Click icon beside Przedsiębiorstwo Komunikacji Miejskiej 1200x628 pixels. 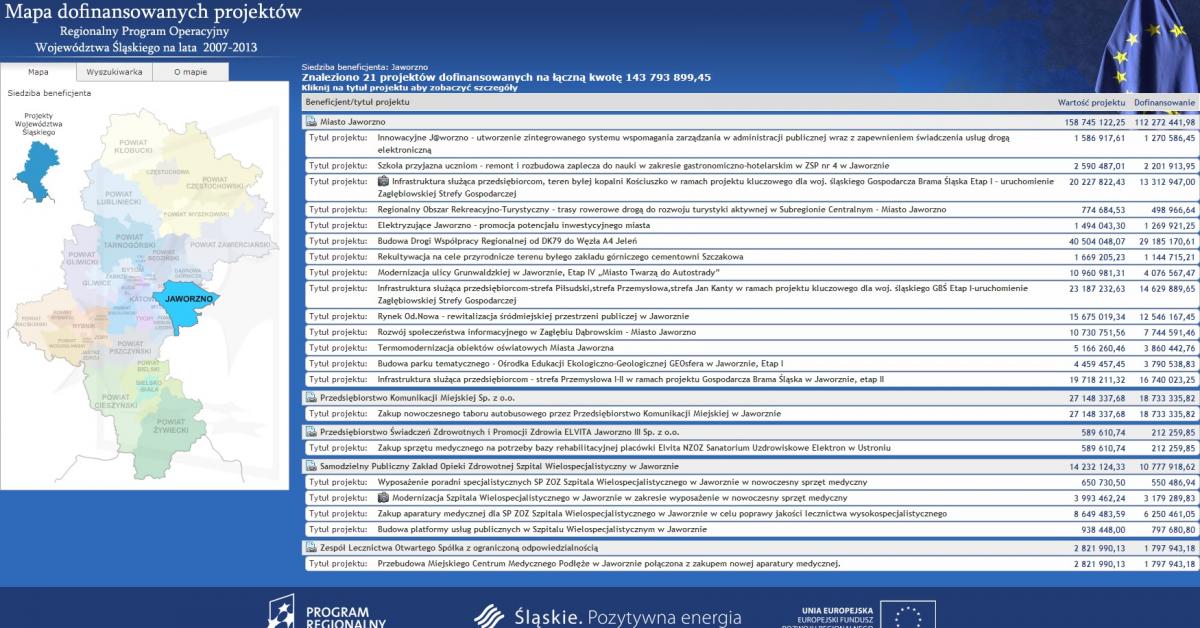coord(311,397)
